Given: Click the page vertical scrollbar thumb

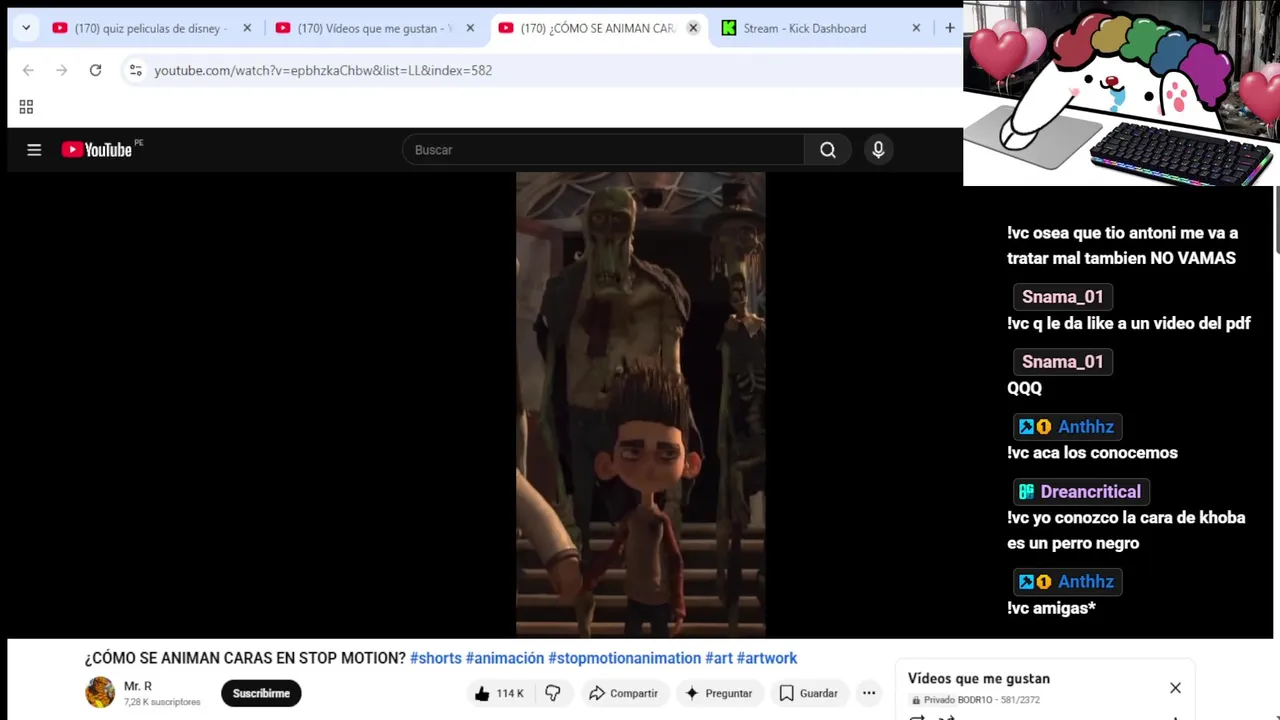Looking at the screenshot, I should [x=1276, y=220].
